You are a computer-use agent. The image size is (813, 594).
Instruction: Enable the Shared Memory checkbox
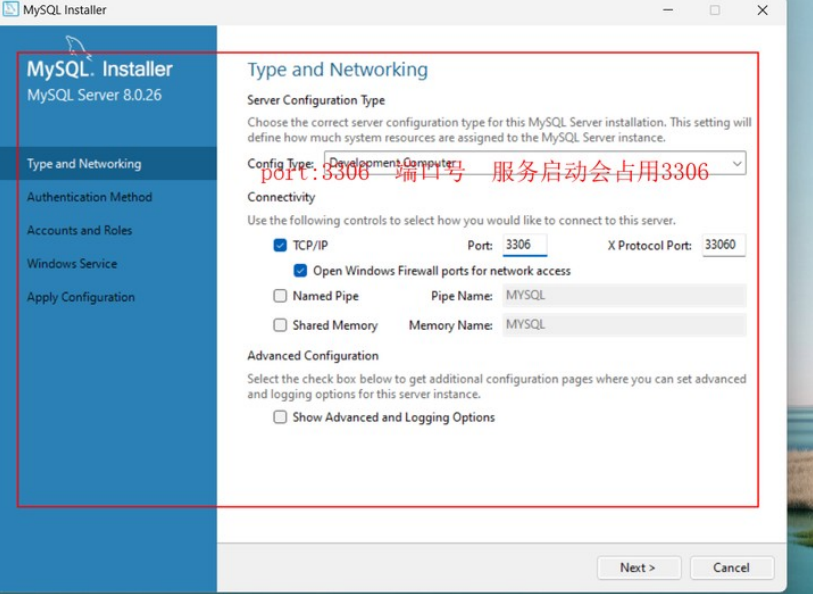pos(280,325)
